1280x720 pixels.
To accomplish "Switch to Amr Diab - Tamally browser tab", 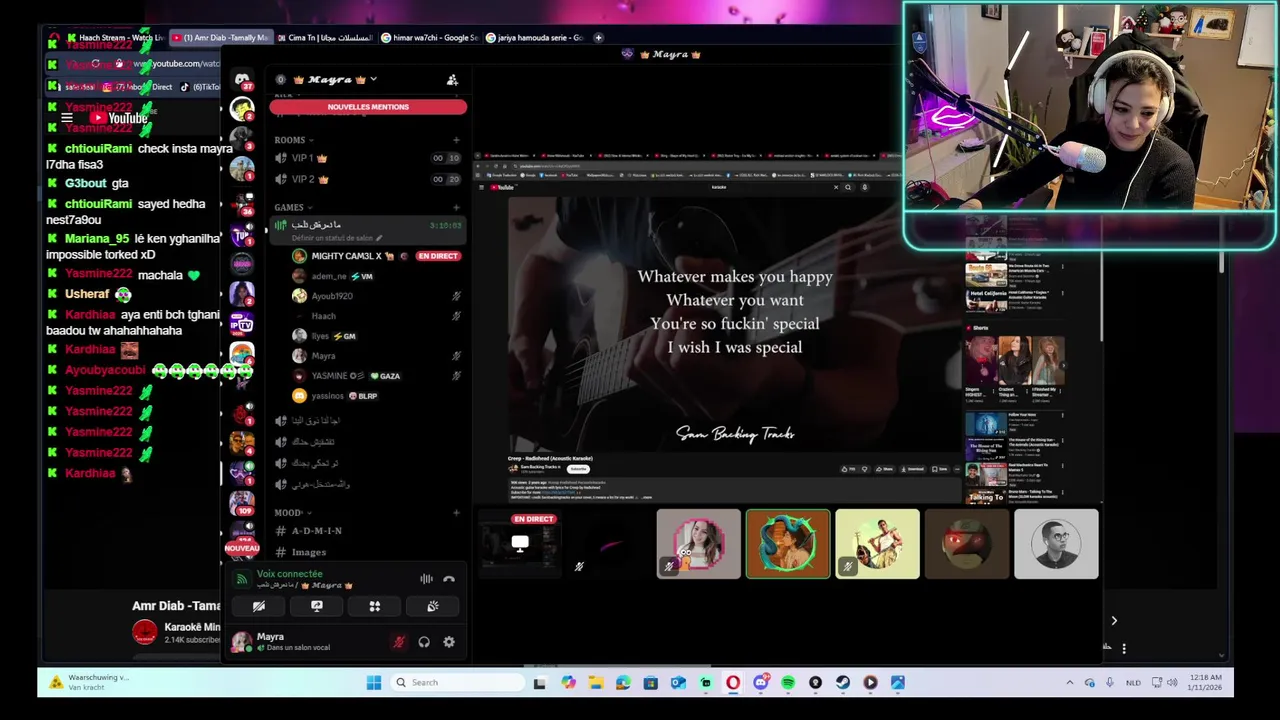I will pos(220,38).
